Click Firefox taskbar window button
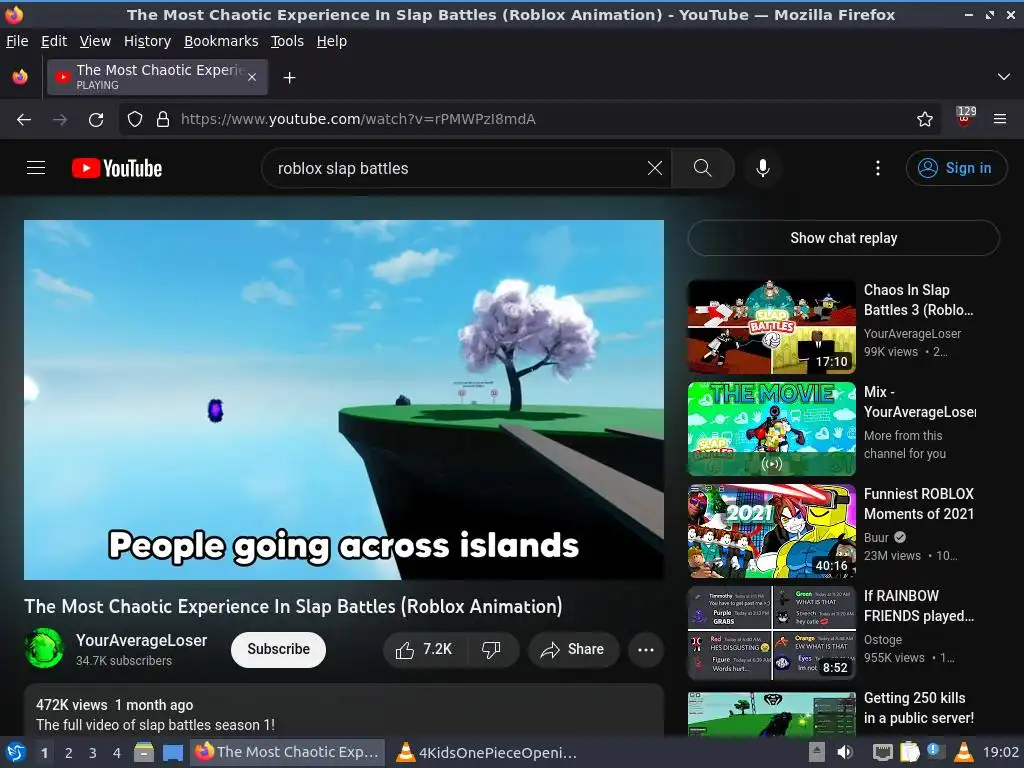The width and height of the screenshot is (1024, 768). pos(287,753)
